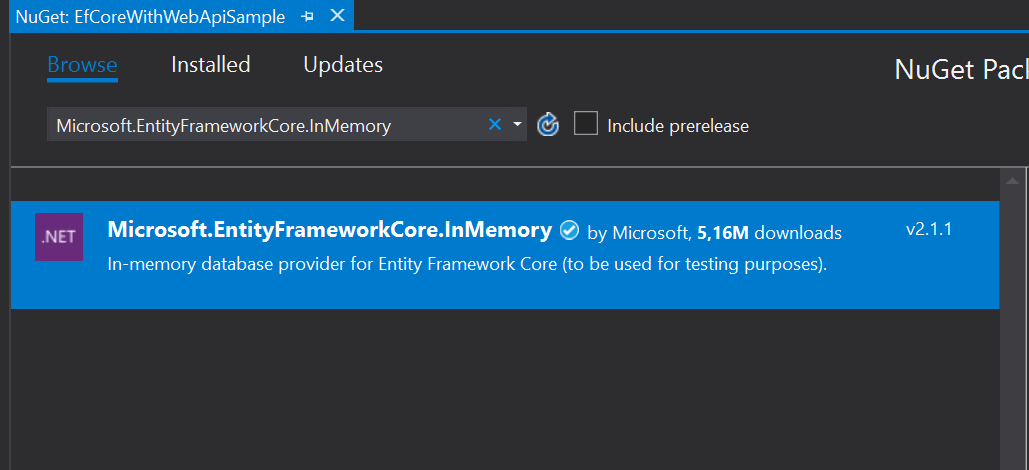Select the Microsoft.EntityFrameworkCore.InMemory package title
The width and height of the screenshot is (1029, 470).
pos(329,230)
